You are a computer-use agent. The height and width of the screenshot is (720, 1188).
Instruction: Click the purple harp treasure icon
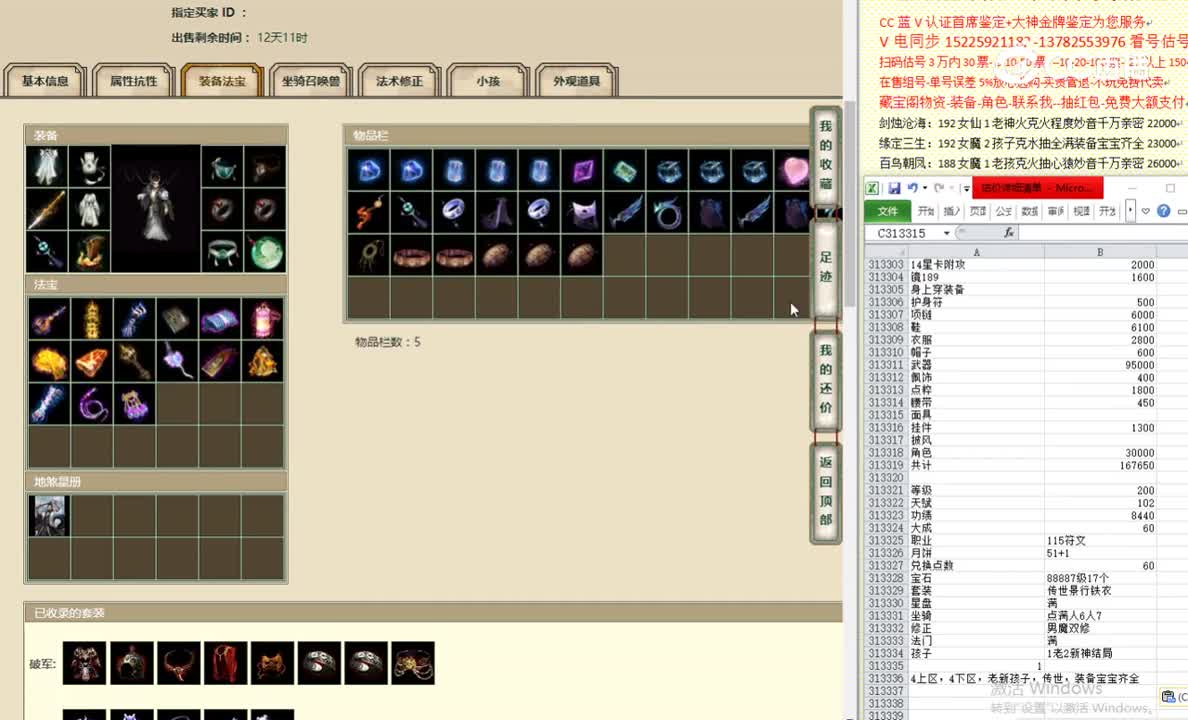coord(134,404)
